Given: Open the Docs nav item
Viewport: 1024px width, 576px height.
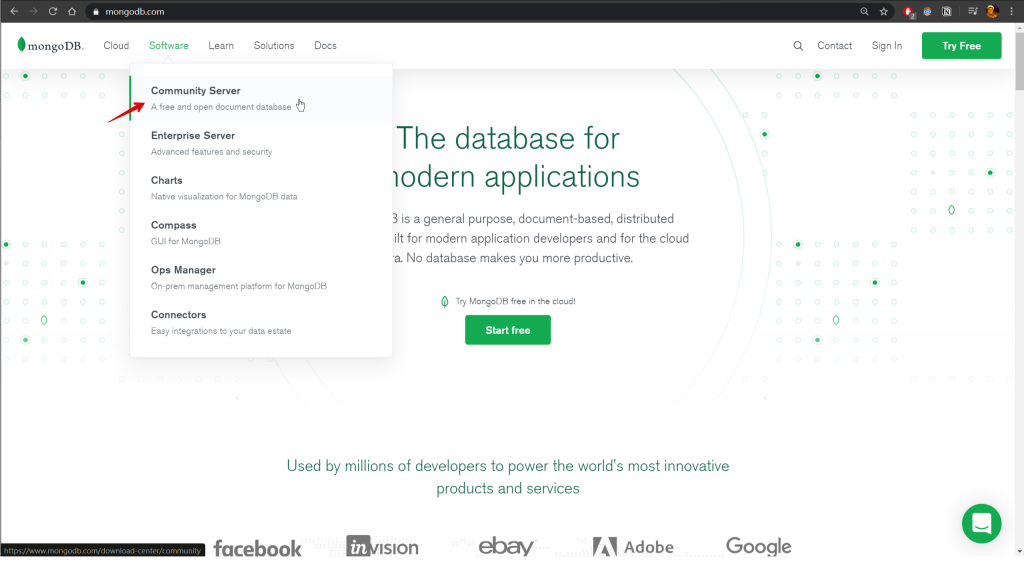Looking at the screenshot, I should coord(325,46).
